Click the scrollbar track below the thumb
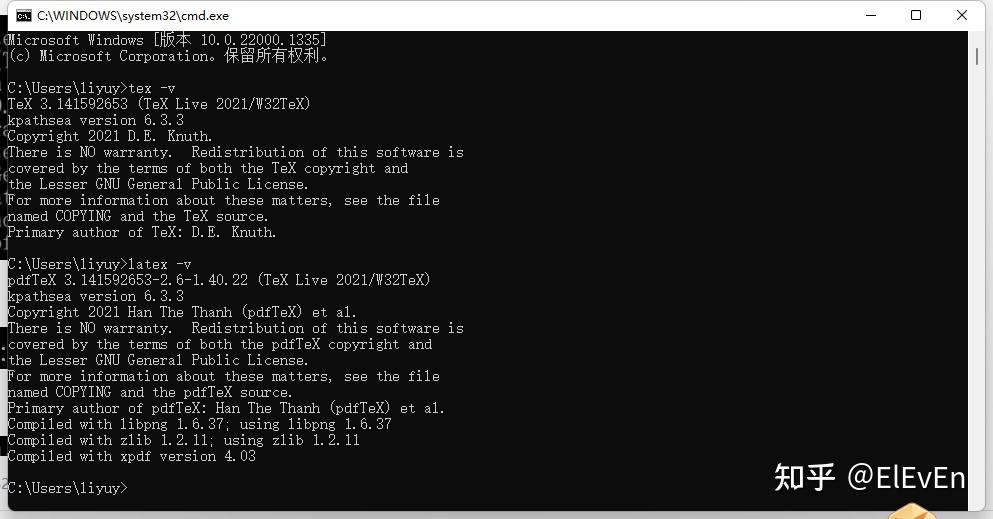993x519 pixels. click(x=977, y=285)
